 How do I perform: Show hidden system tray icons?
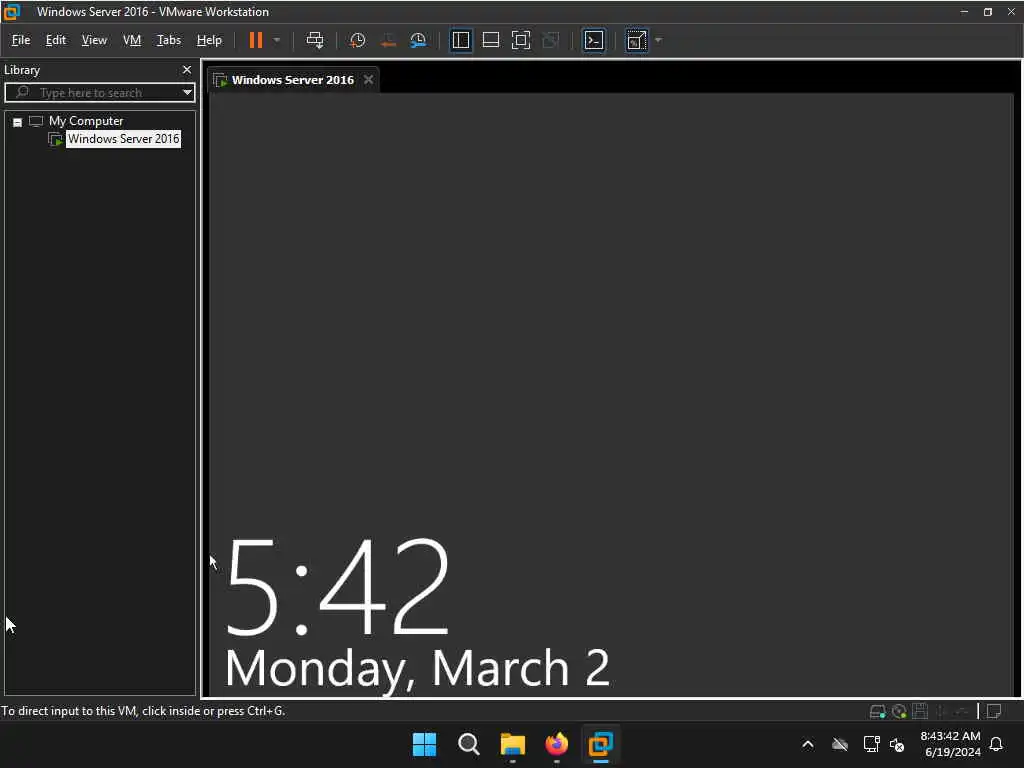pos(808,744)
